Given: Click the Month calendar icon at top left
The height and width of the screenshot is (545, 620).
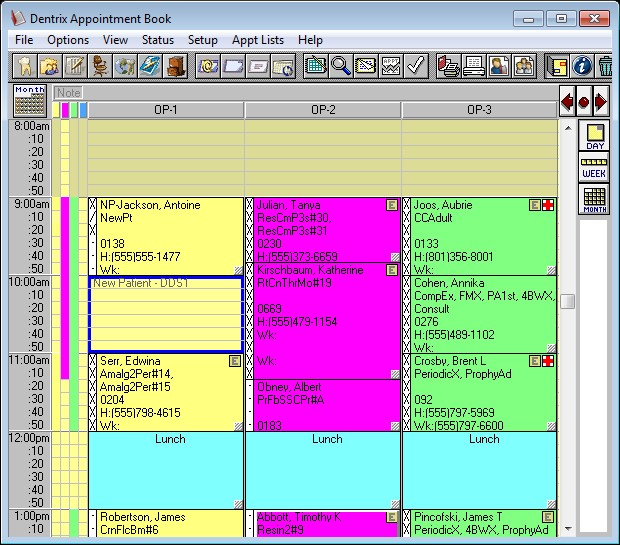Looking at the screenshot, I should click(x=30, y=101).
